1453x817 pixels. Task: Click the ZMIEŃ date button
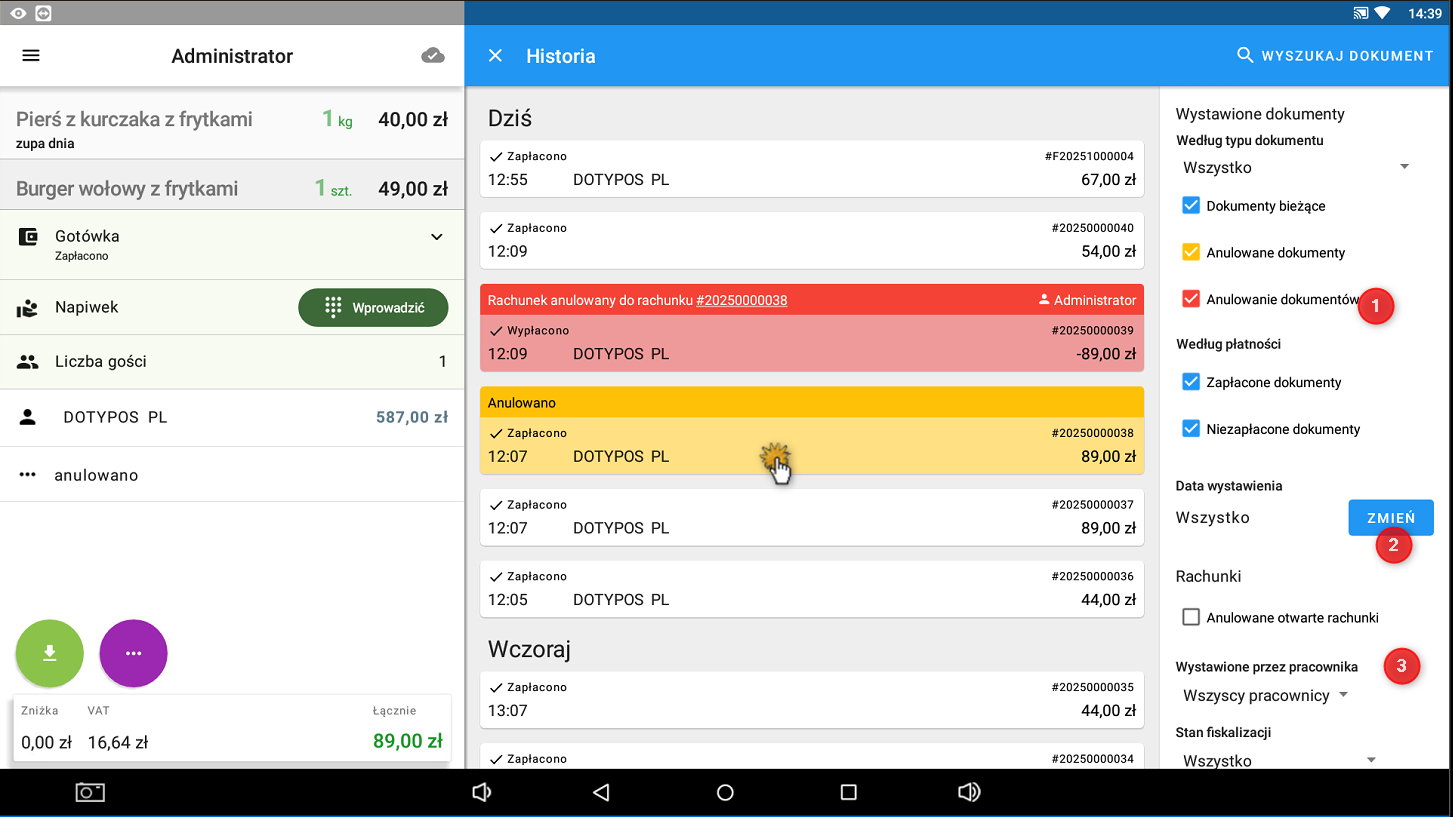1390,518
